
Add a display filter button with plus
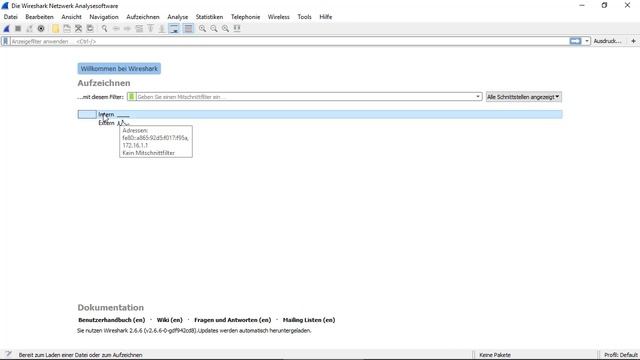coord(633,41)
